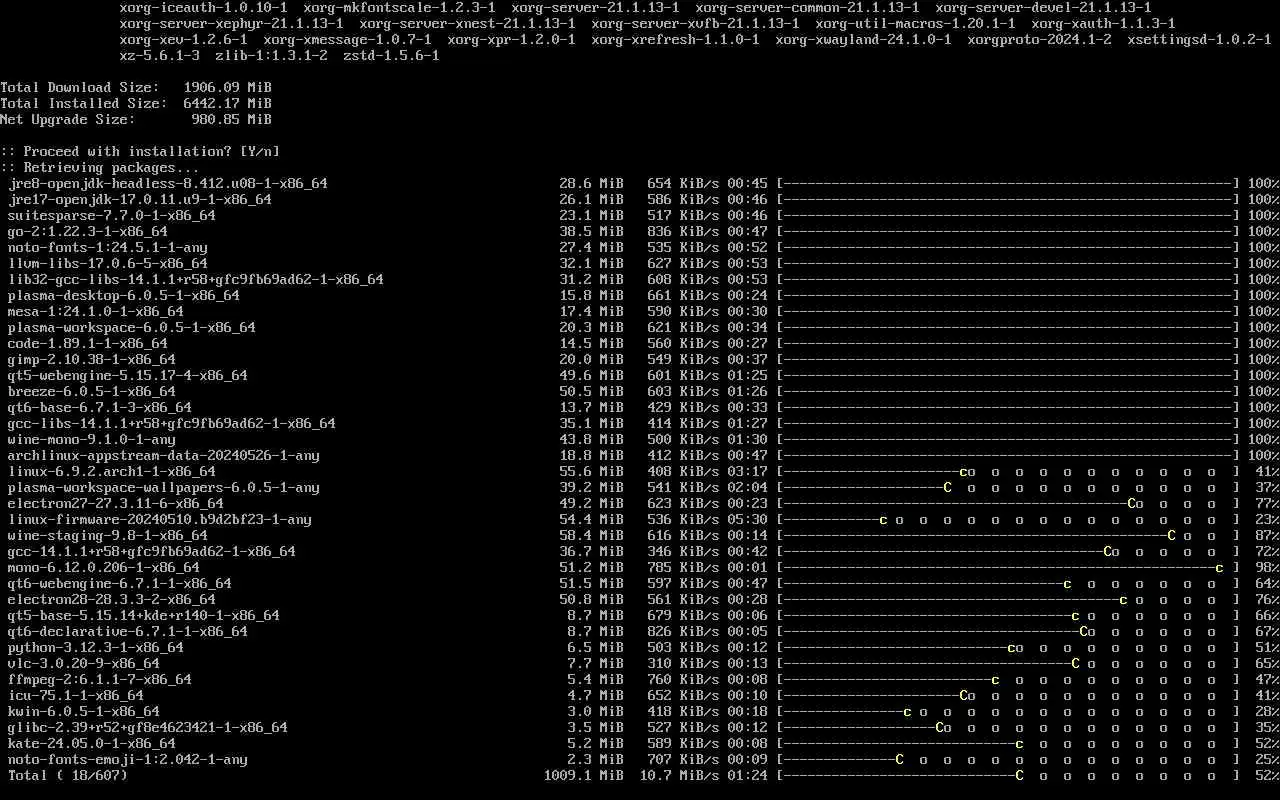This screenshot has height=800, width=1280.
Task: Click "mesa-1:24.1.0-1-x86_64" package name
Action: pos(96,311)
